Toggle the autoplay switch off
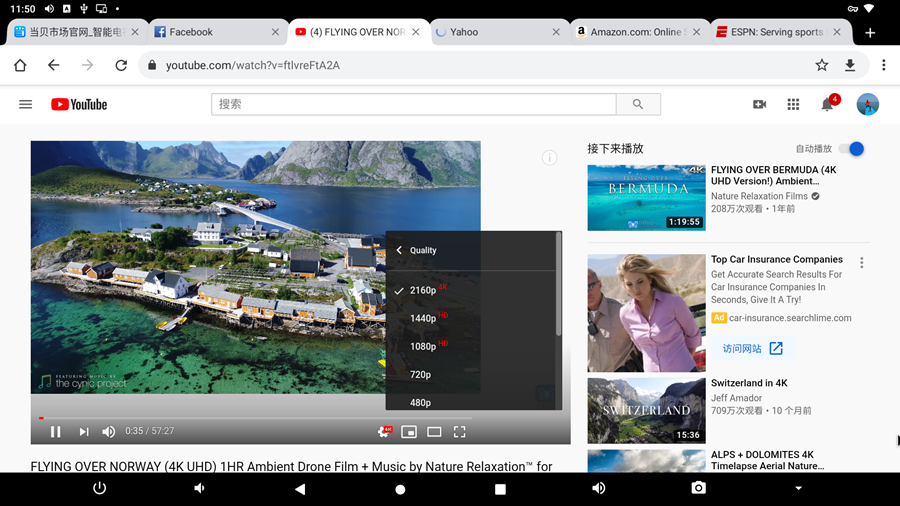The width and height of the screenshot is (900, 506). pos(851,149)
